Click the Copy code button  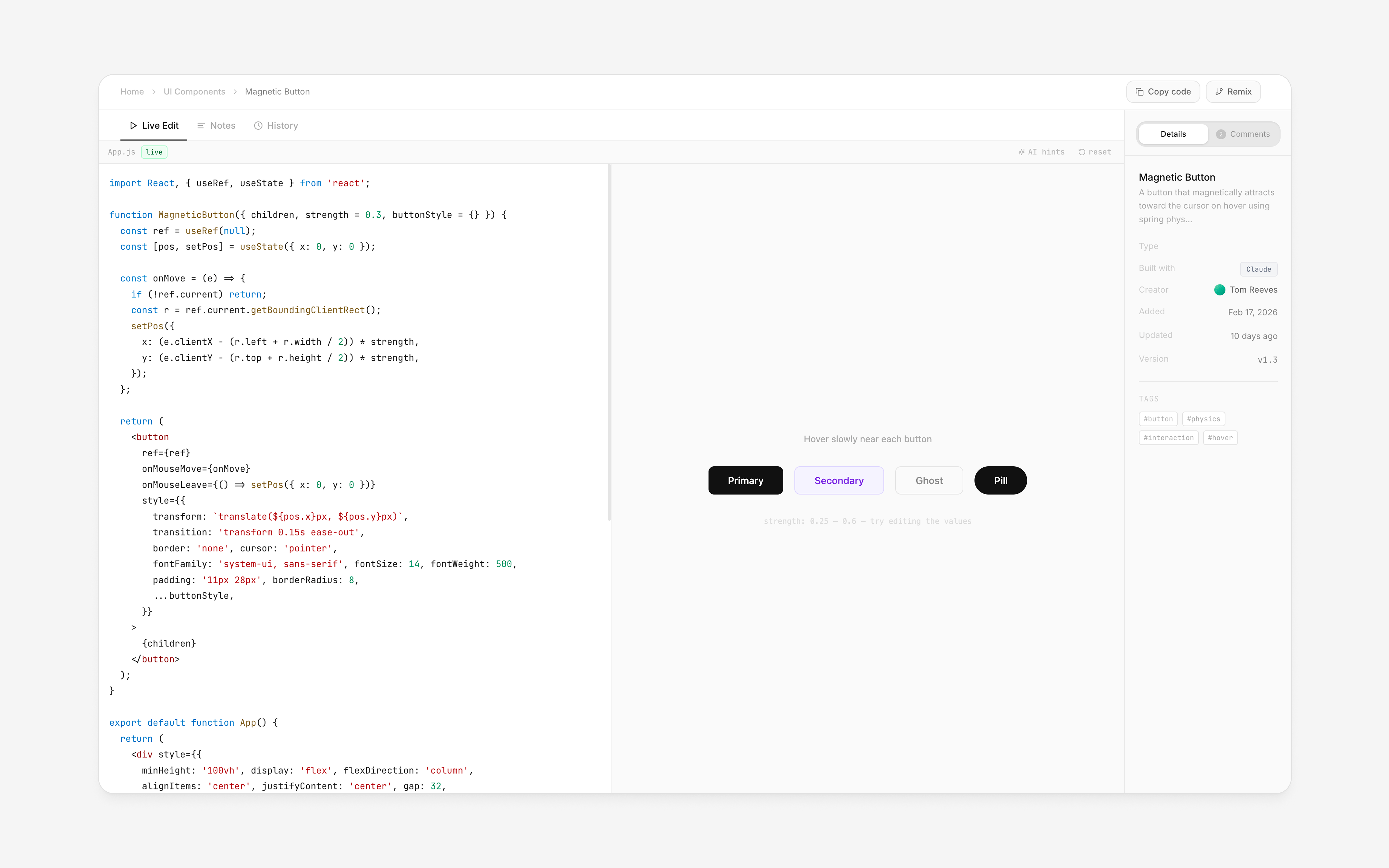pos(1163,92)
